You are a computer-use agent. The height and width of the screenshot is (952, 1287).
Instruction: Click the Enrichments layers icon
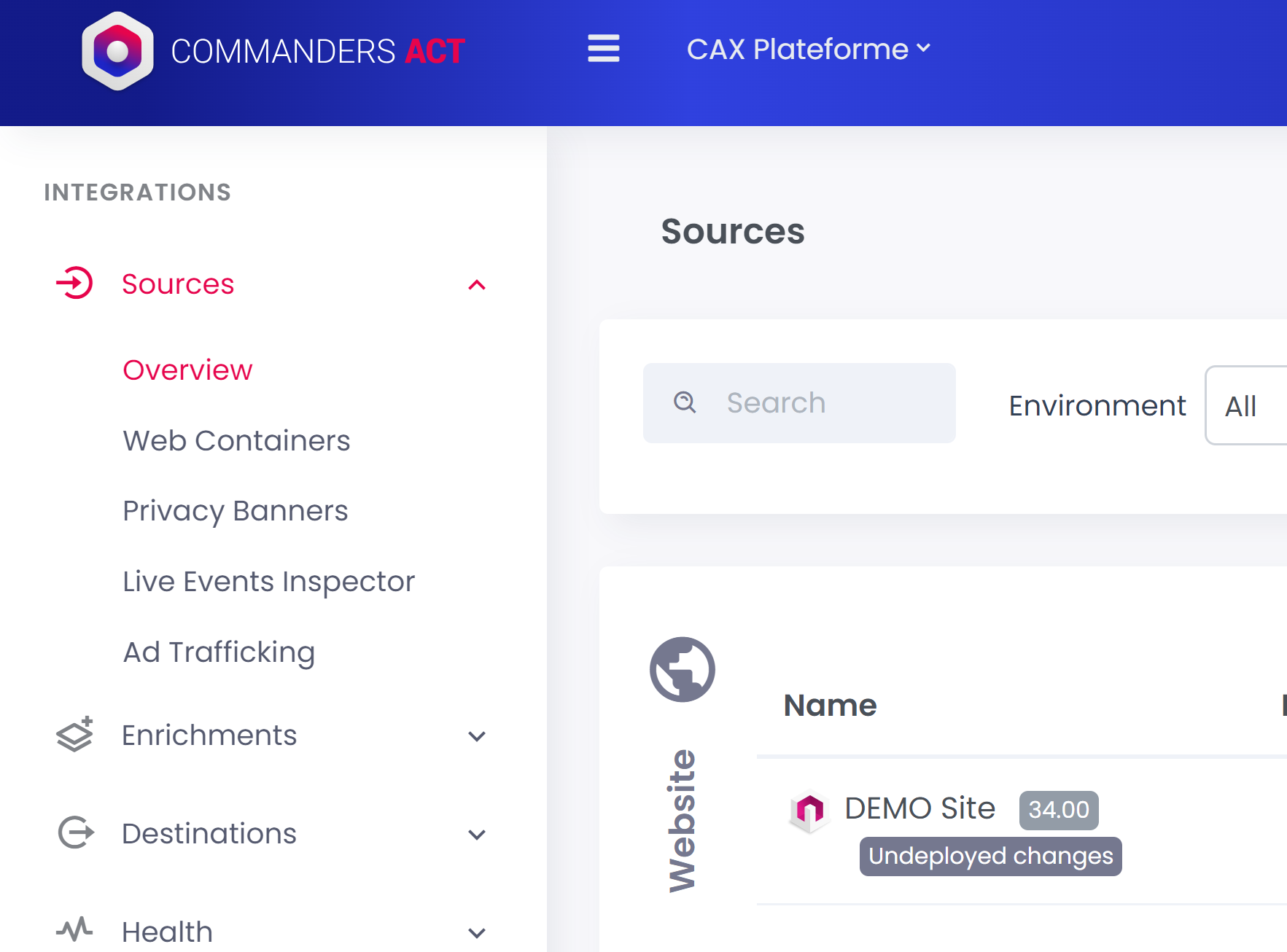[x=75, y=734]
